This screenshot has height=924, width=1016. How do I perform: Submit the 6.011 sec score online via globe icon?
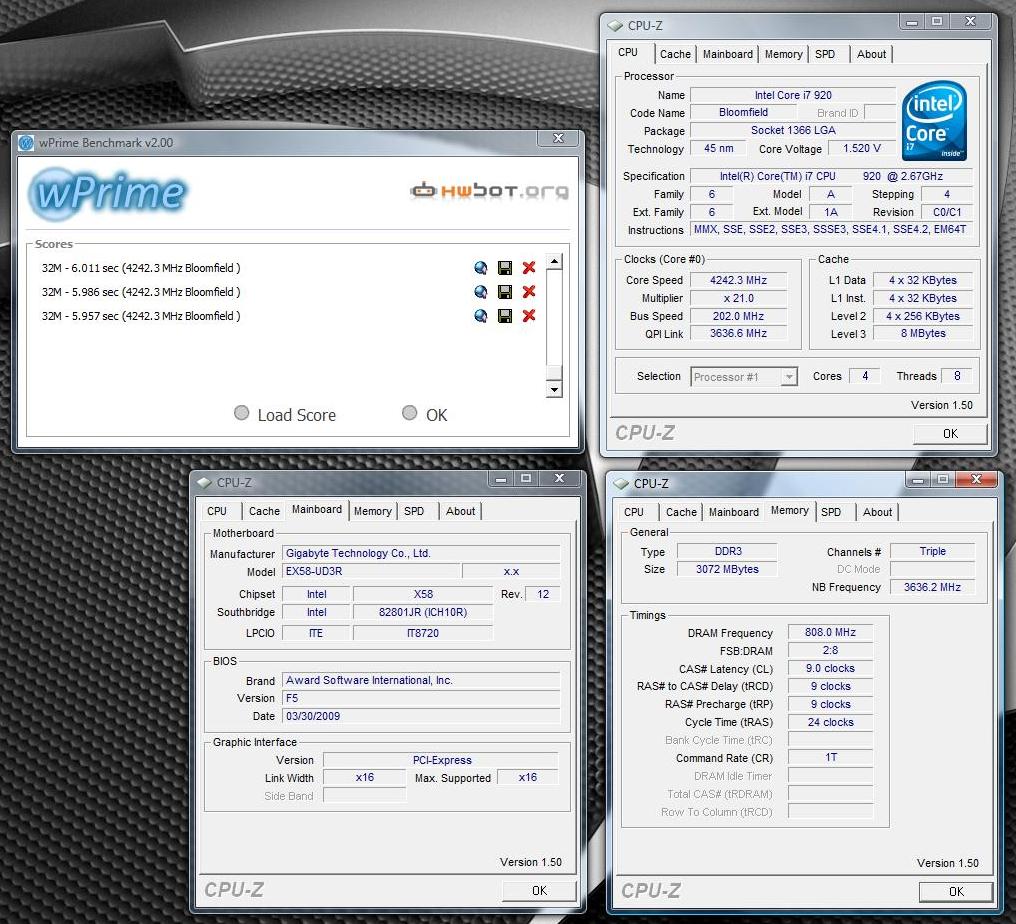coord(481,268)
